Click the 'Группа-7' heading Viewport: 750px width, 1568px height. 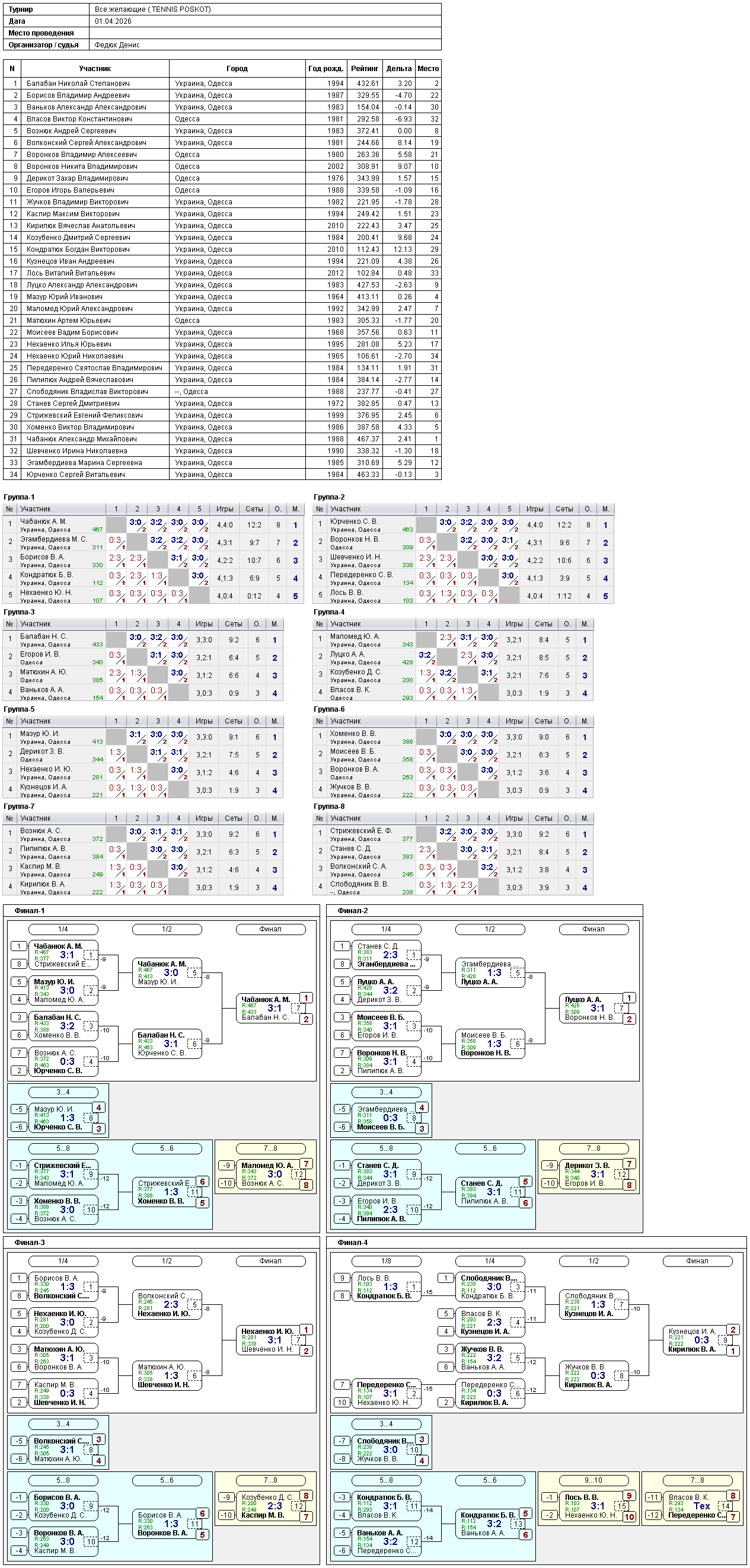19,807
